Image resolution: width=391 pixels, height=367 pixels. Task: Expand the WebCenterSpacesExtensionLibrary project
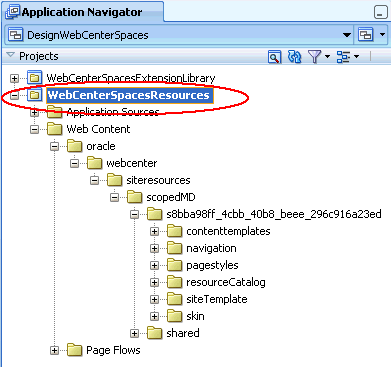pos(14,79)
